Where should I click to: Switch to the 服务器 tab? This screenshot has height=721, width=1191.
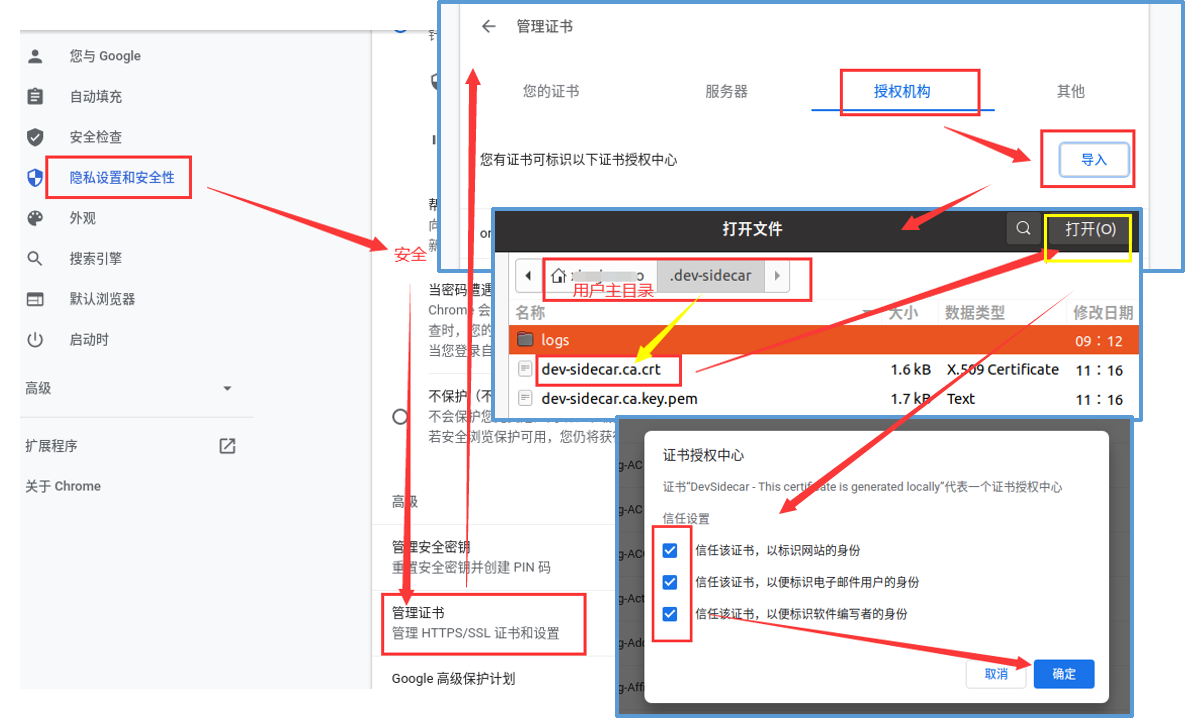click(x=726, y=91)
